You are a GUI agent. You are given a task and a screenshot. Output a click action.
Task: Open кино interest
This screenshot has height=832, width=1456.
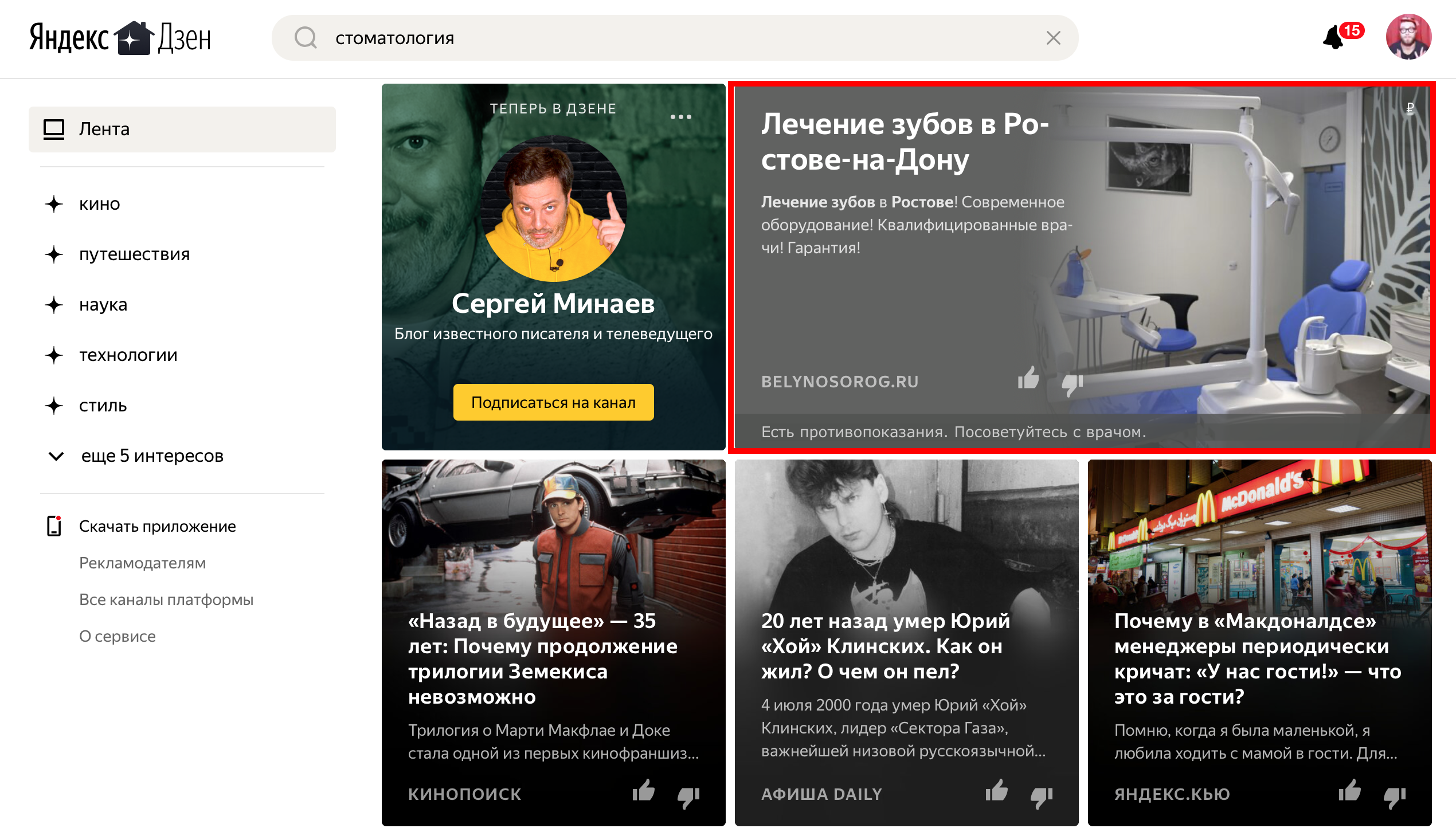(x=100, y=204)
